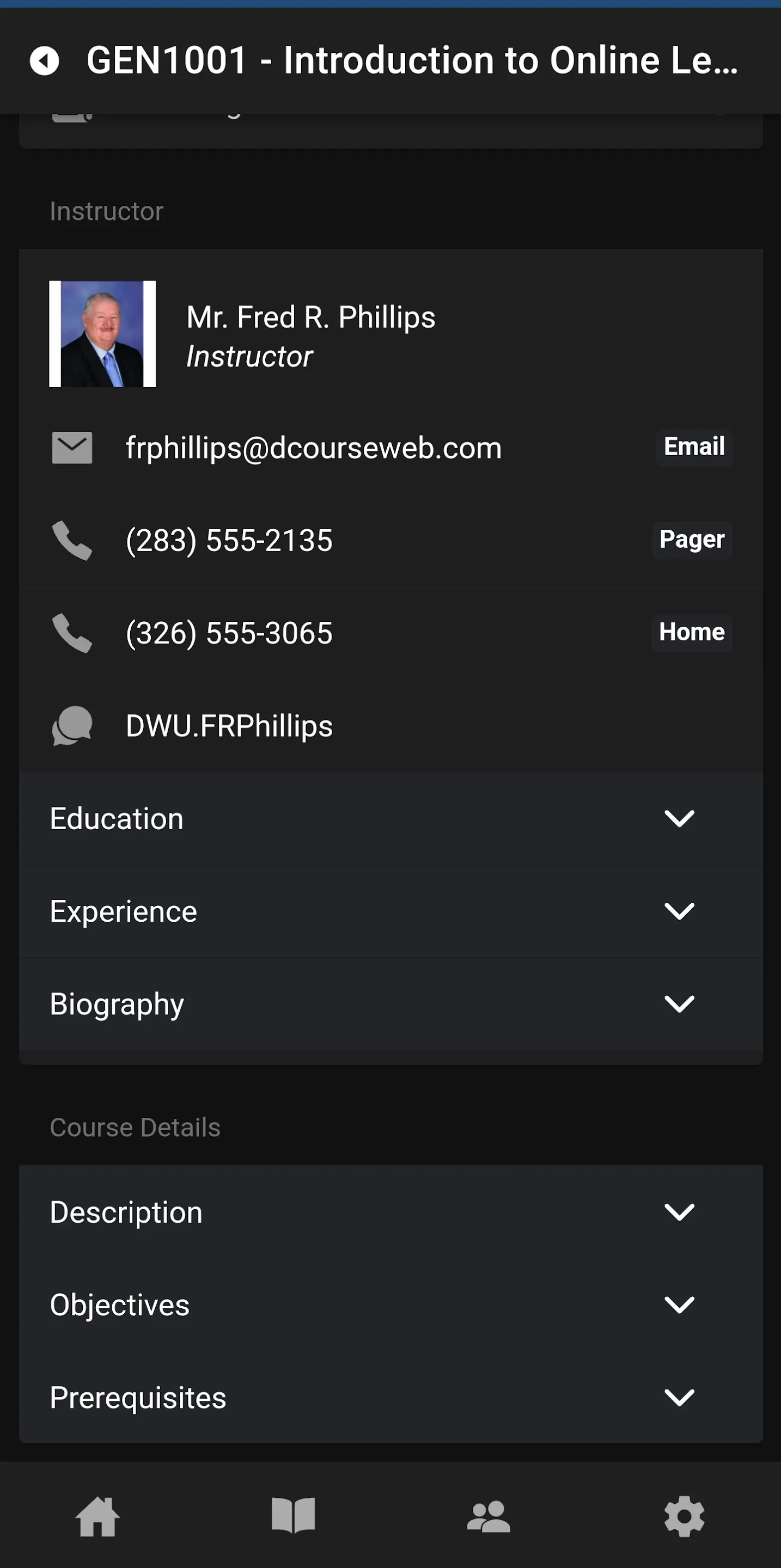Expand the Objectives section chevron

pyautogui.click(x=679, y=1304)
